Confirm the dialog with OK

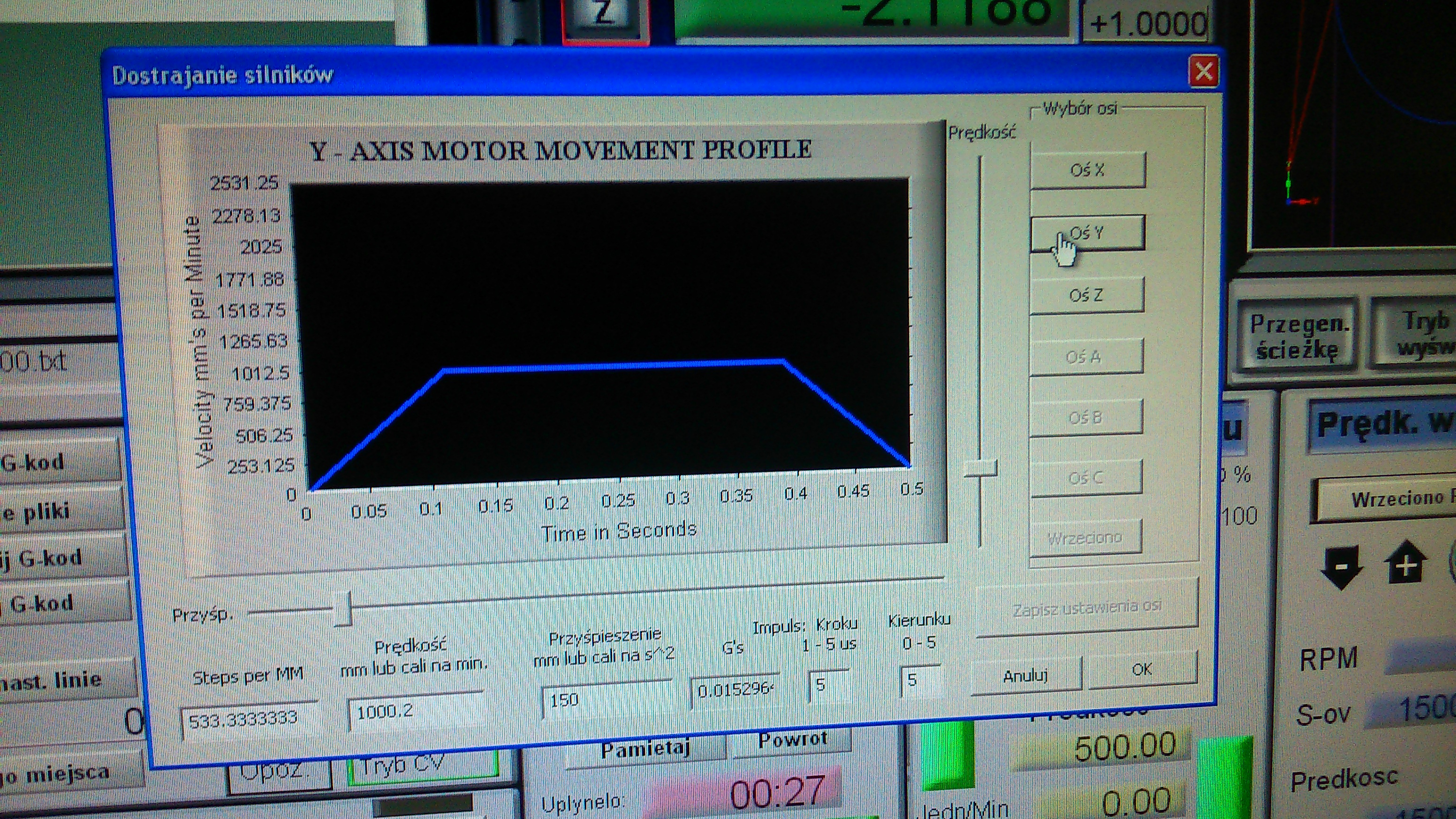point(1142,669)
